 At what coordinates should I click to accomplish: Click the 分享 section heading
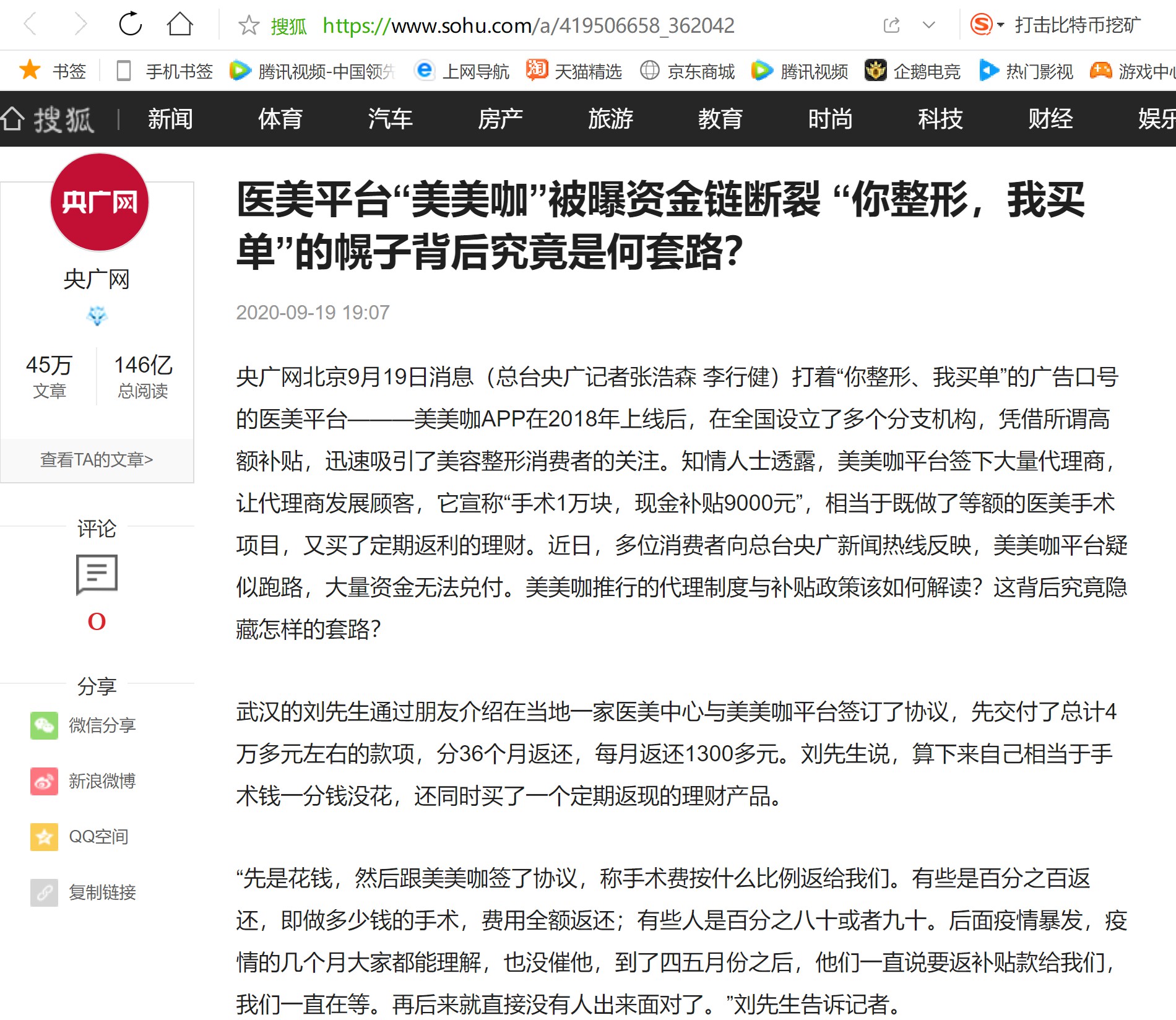97,686
